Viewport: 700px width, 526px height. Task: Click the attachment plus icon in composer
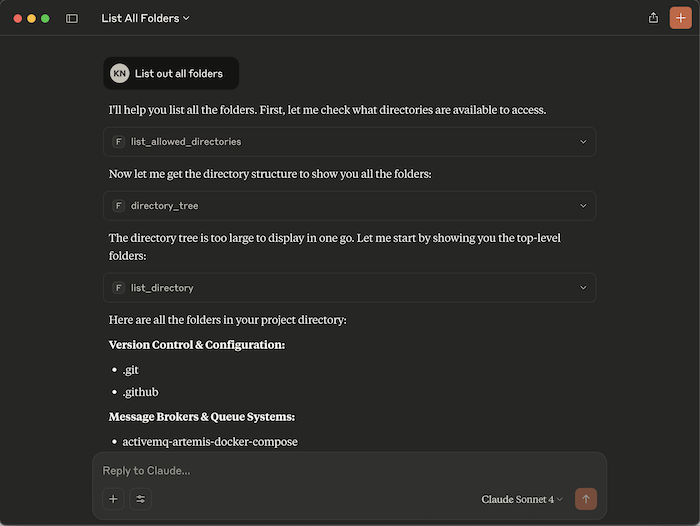coord(113,498)
